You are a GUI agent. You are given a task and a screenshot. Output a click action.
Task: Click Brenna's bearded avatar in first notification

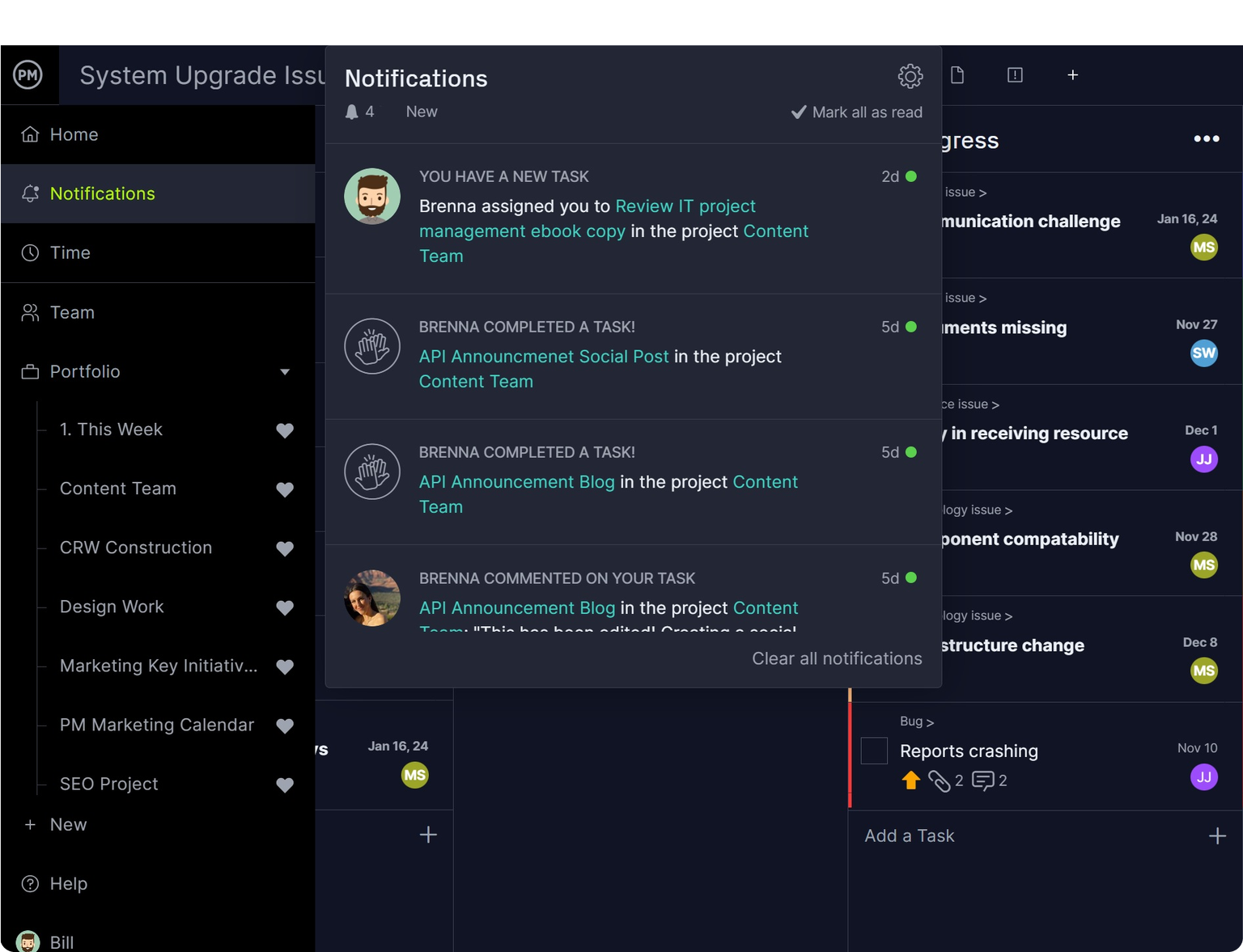(372, 197)
